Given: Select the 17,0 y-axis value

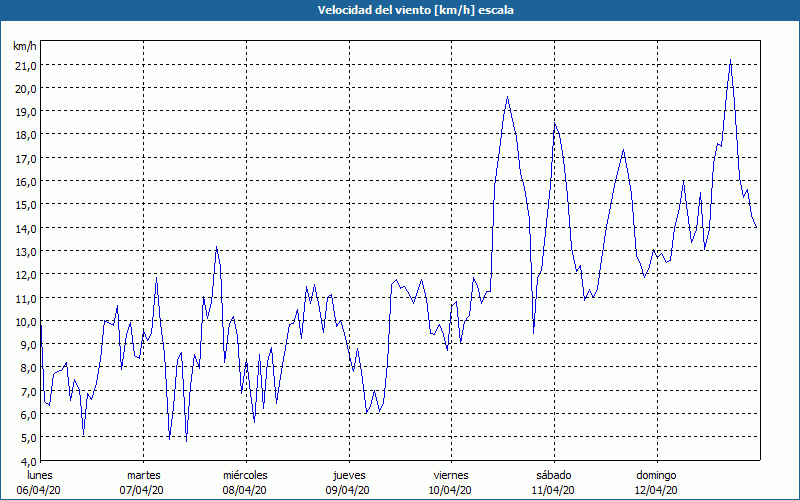Looking at the screenshot, I should [26, 159].
